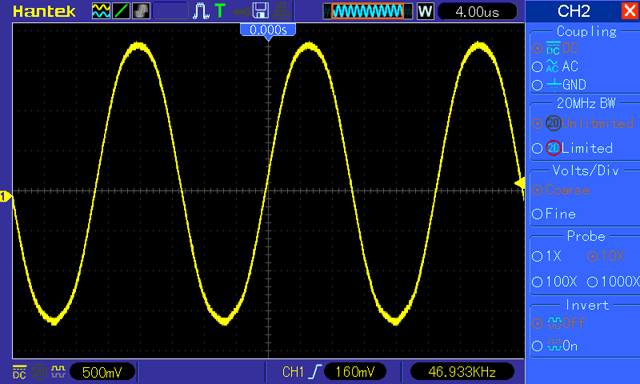Click the Hantek logo
Screen dimensions: 640x384
(x=44, y=11)
